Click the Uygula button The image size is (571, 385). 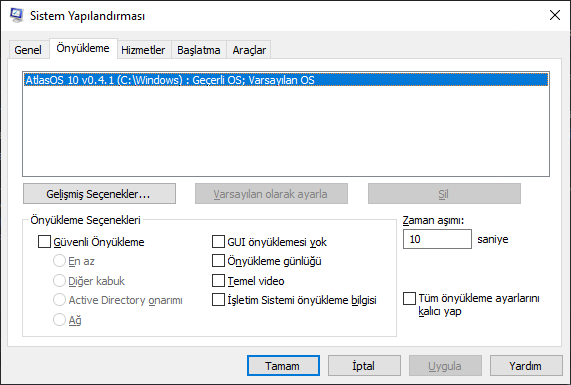(x=445, y=366)
